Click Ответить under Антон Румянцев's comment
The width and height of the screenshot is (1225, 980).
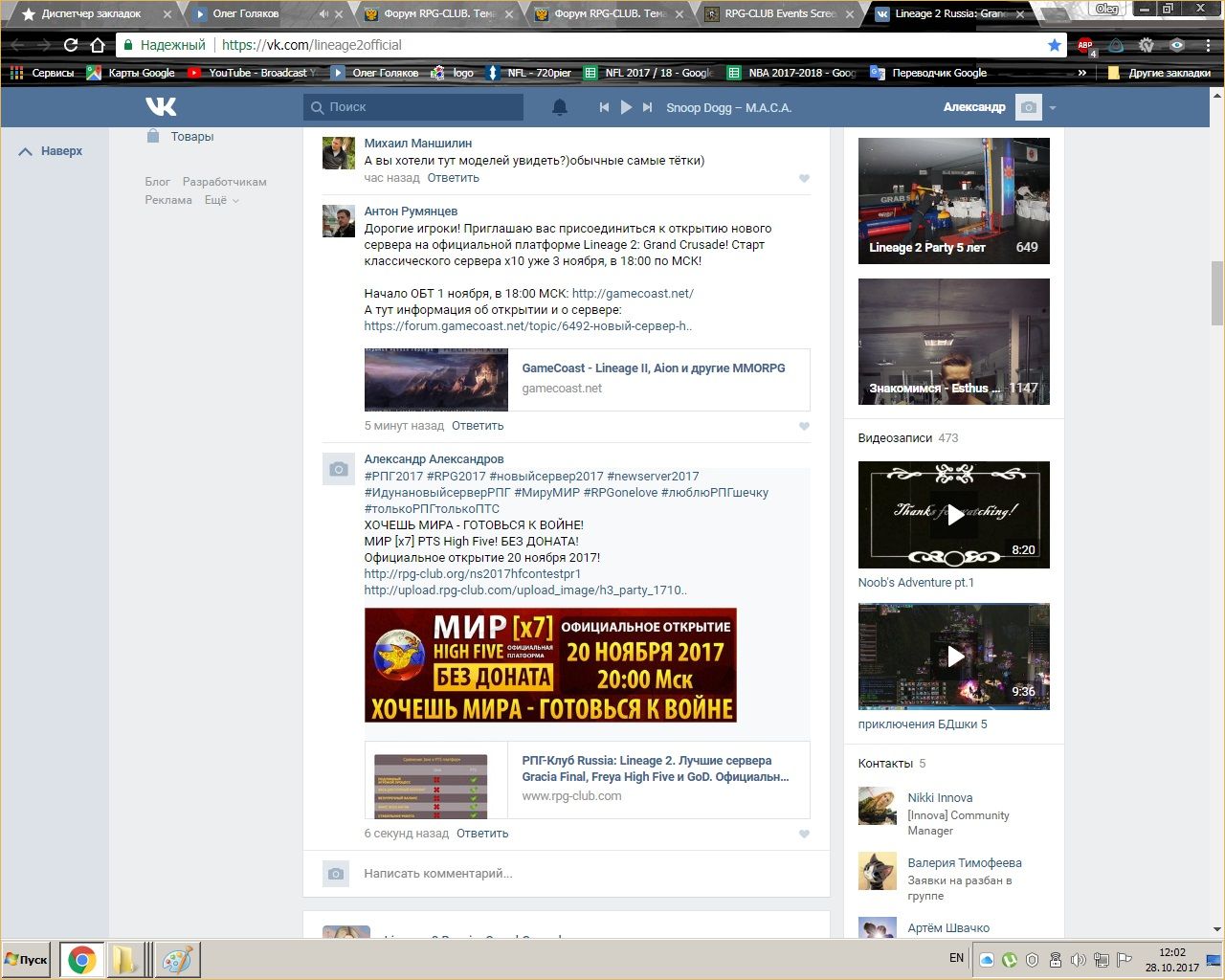pos(477,426)
